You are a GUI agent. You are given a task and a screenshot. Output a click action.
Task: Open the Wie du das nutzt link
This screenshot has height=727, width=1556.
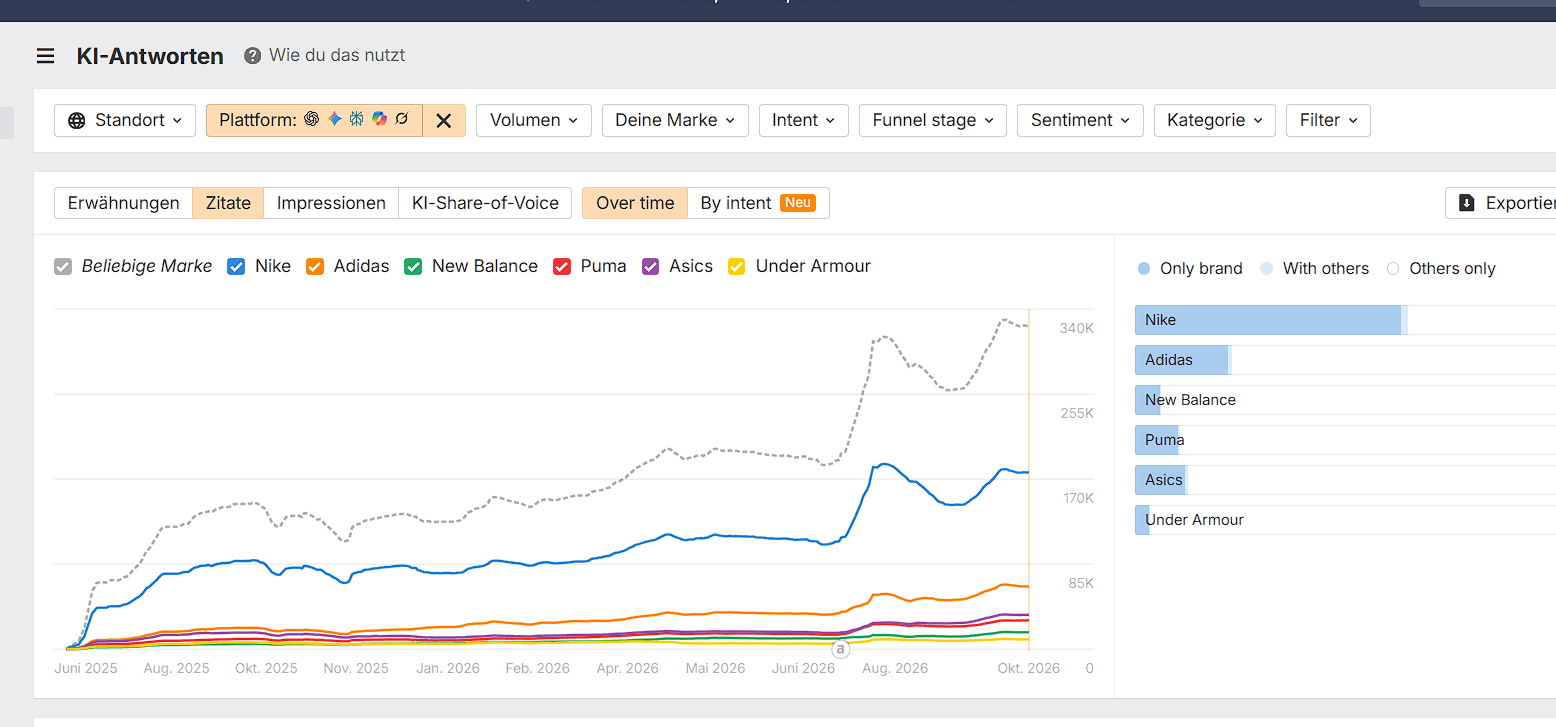(x=337, y=55)
